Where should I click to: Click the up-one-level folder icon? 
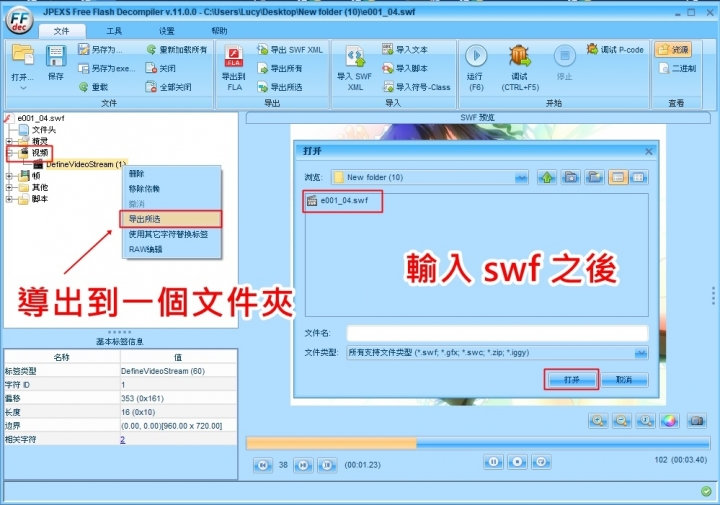(x=546, y=177)
